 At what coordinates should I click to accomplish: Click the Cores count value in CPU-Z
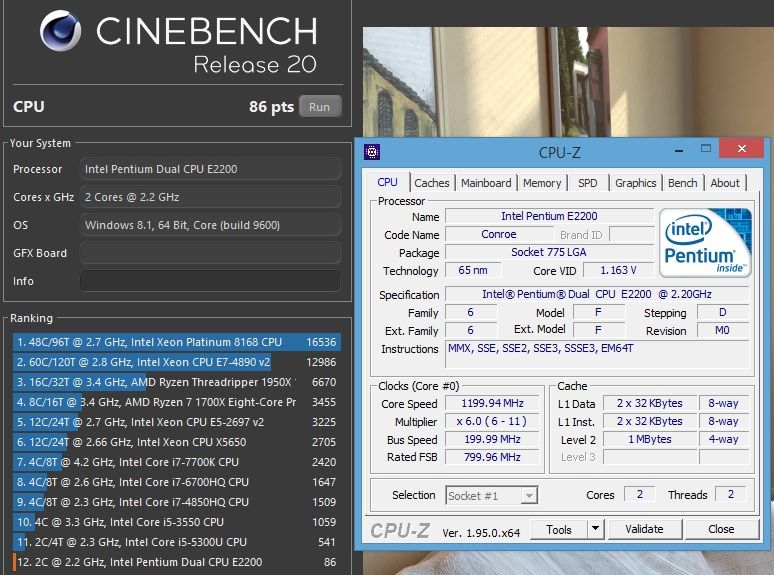(640, 494)
